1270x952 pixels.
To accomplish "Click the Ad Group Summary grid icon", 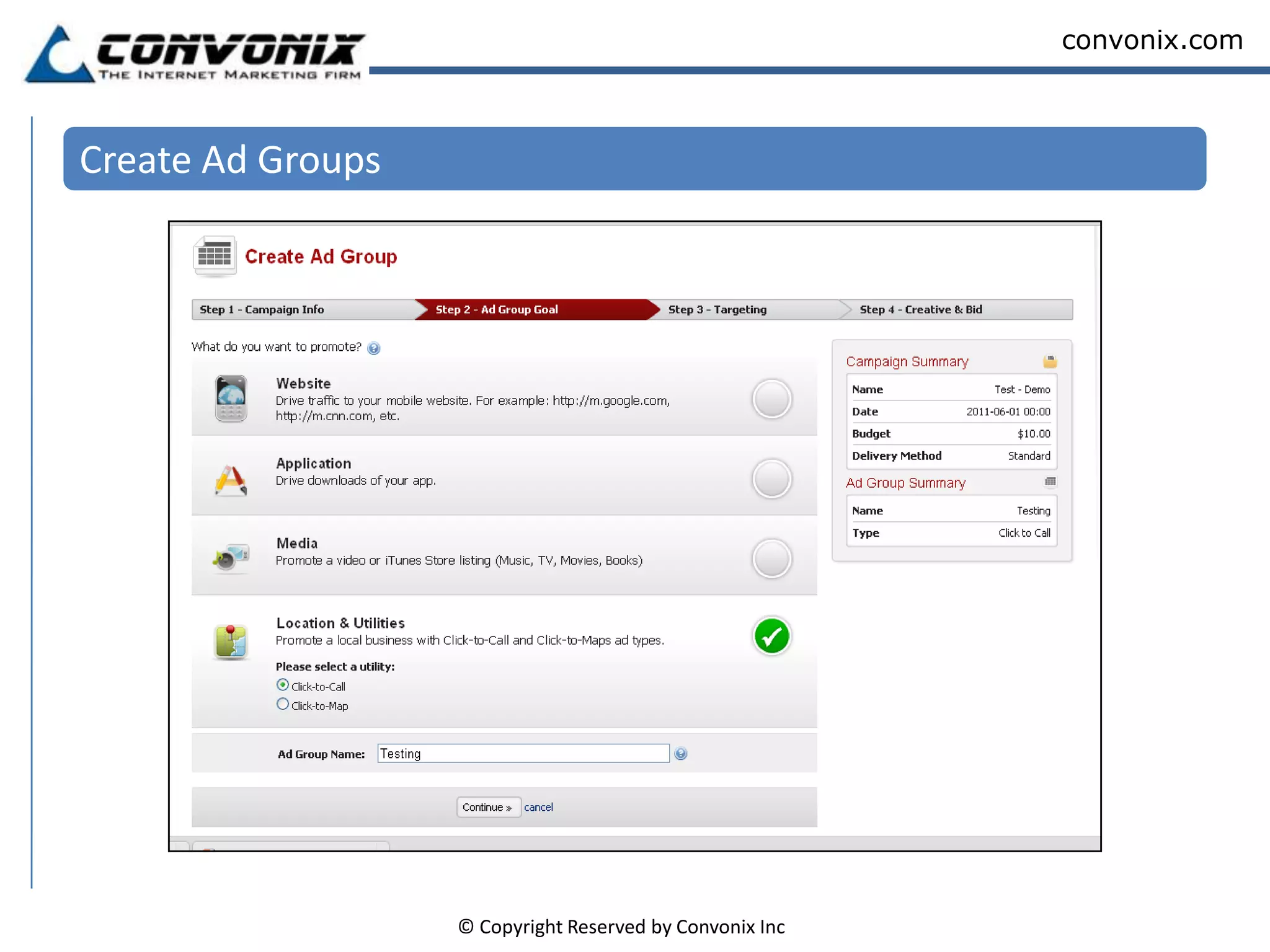I will [1050, 482].
